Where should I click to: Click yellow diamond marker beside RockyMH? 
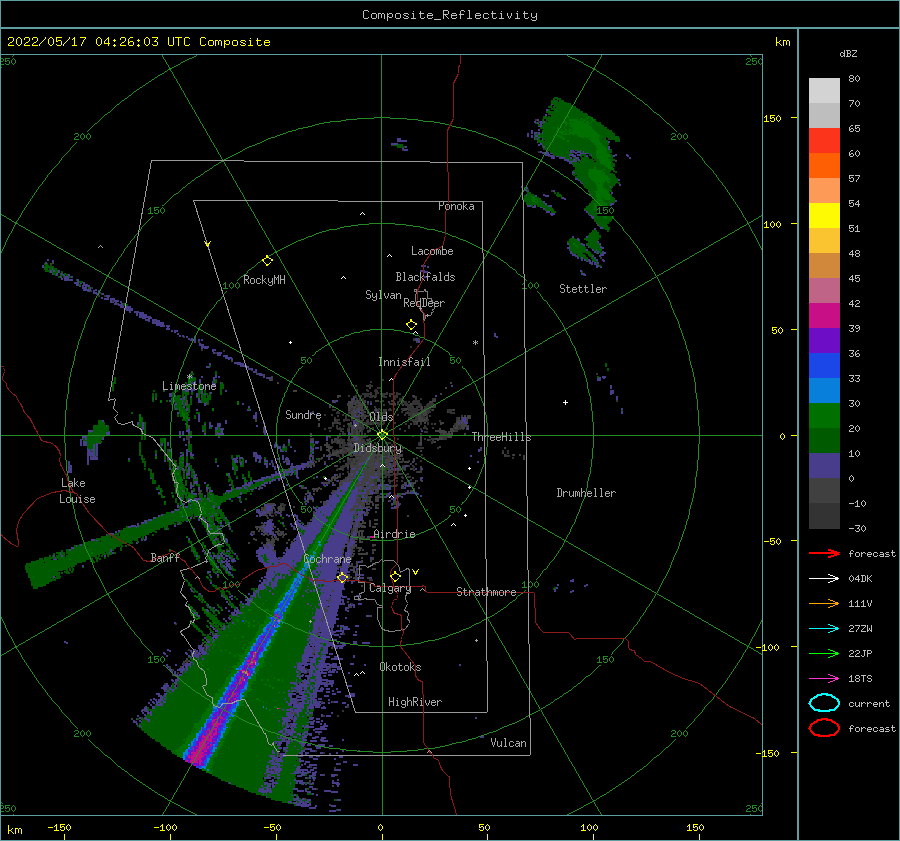(267, 261)
